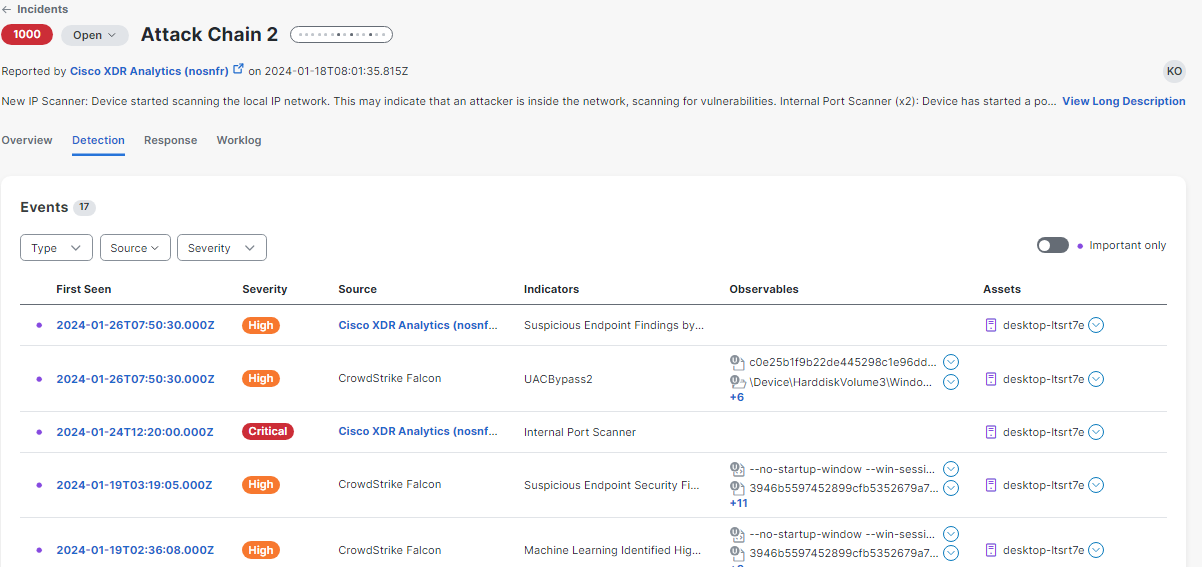The width and height of the screenshot is (1202, 567).
Task: Click the device icon in UACBypass2 row
Action: click(992, 379)
